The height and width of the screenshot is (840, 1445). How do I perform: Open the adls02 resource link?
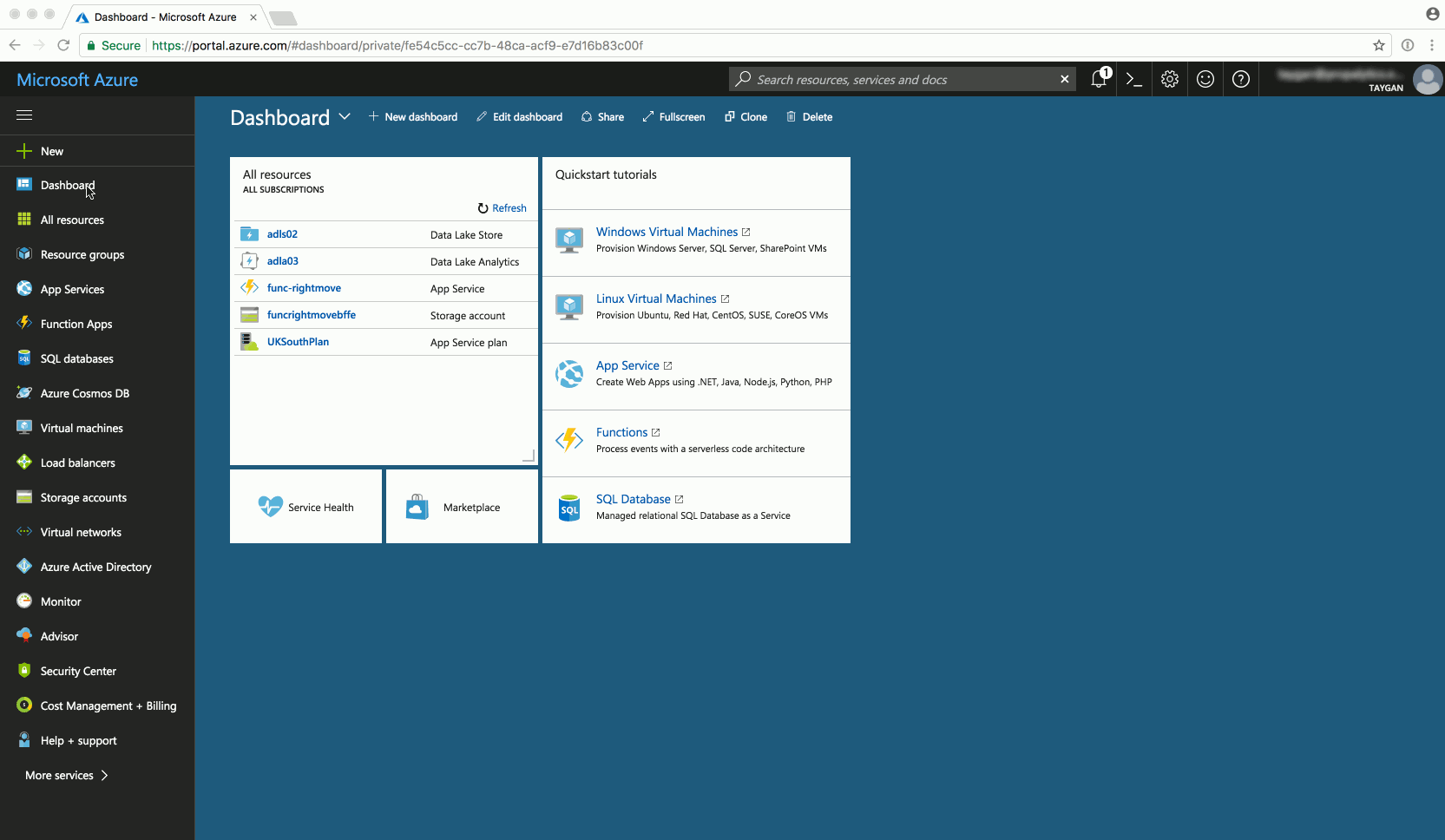[282, 234]
